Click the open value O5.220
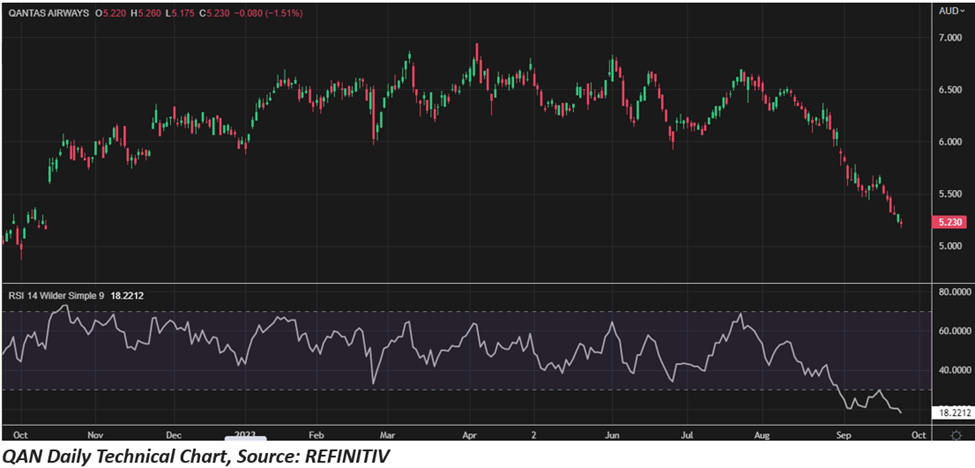 pyautogui.click(x=111, y=12)
